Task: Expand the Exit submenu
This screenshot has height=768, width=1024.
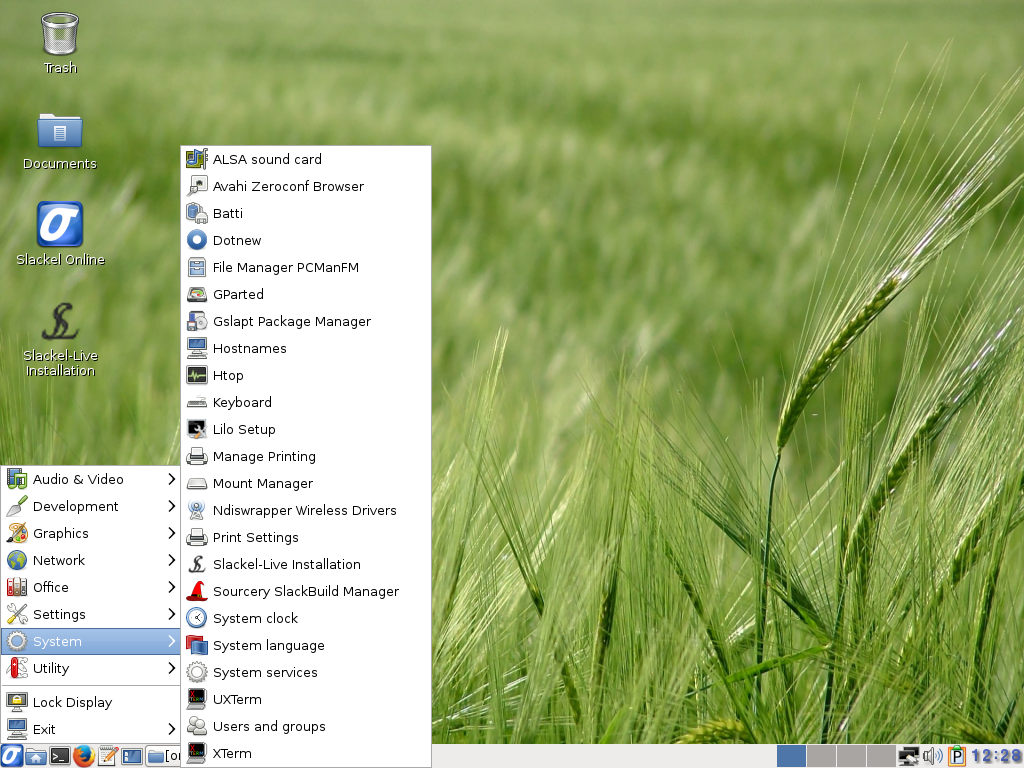Action: [x=91, y=729]
